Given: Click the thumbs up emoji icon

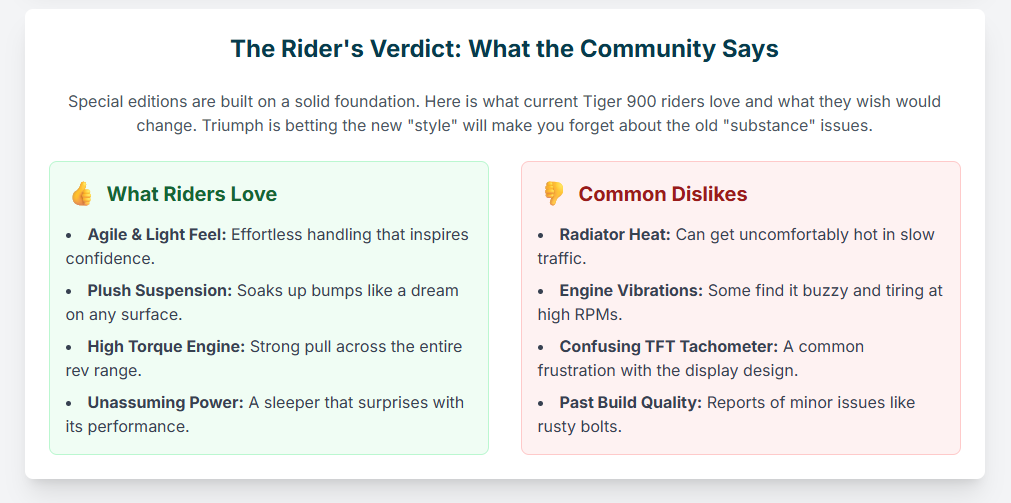Looking at the screenshot, I should 81,194.
